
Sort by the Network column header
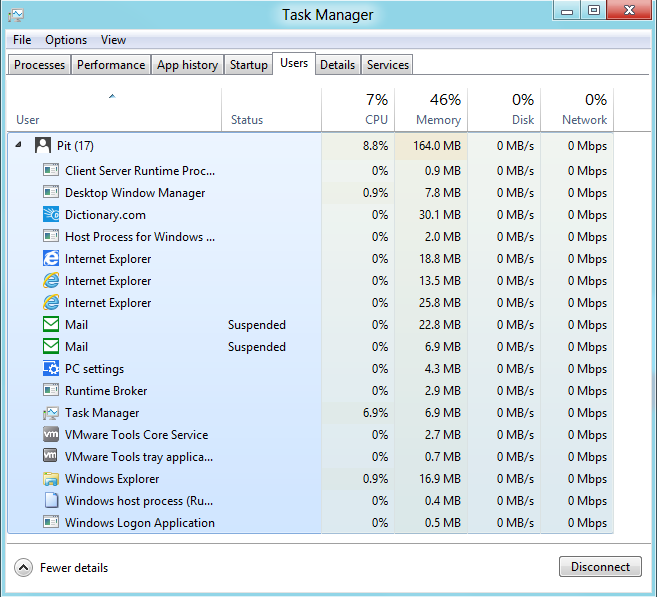click(x=577, y=110)
